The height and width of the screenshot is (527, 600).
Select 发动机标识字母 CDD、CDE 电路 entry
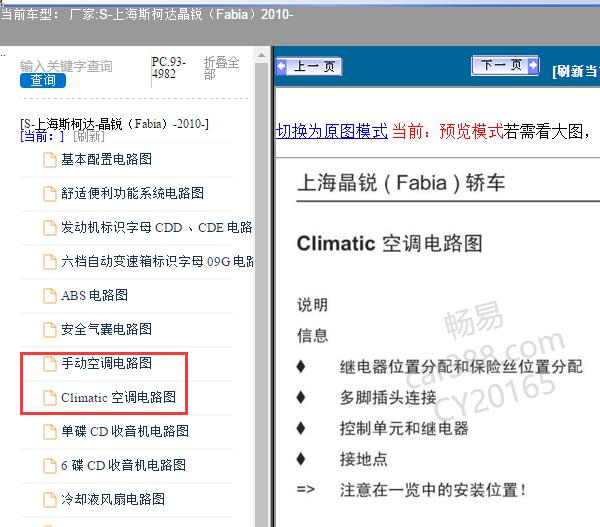click(157, 227)
